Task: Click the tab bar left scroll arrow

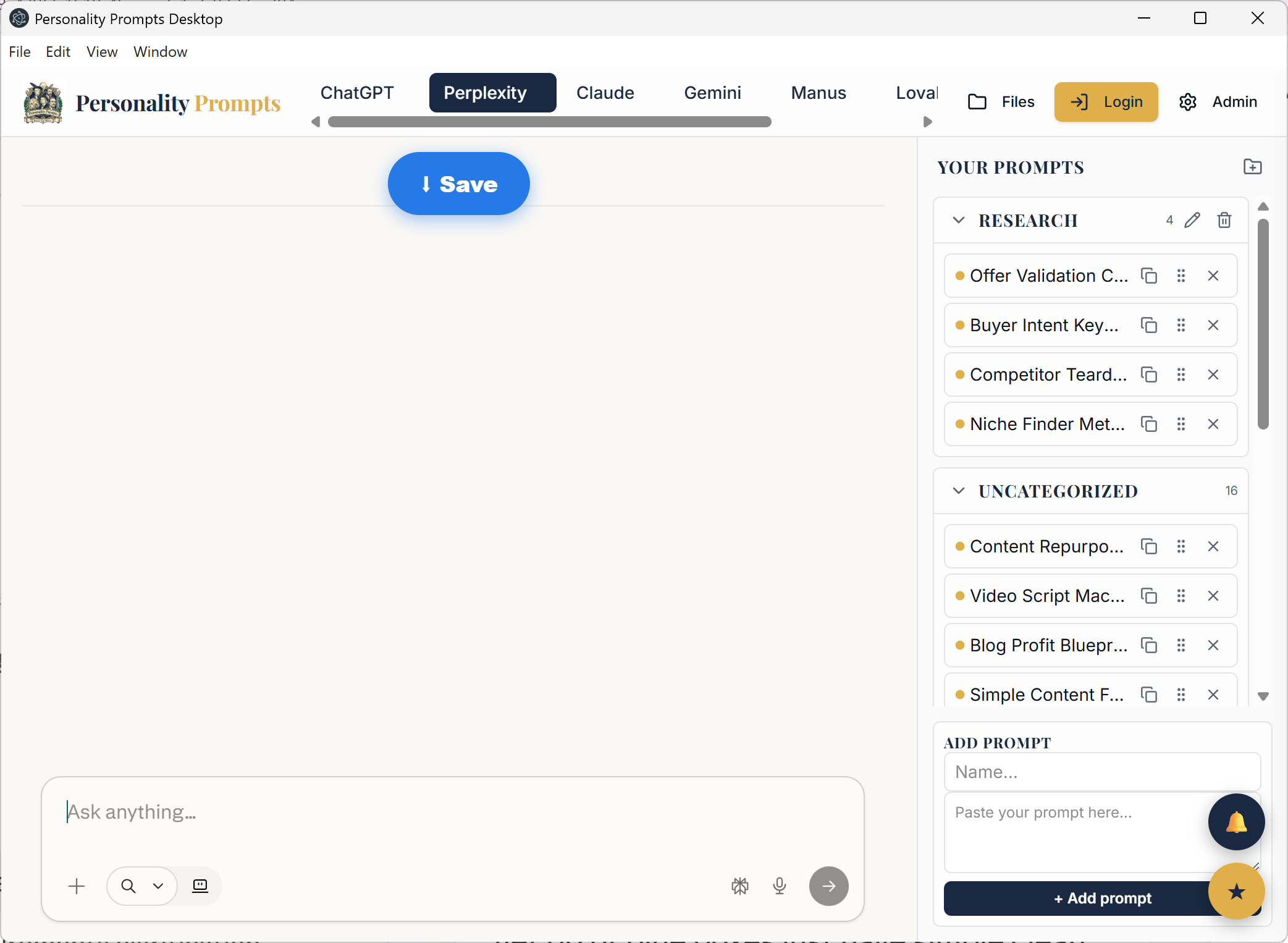Action: point(316,122)
